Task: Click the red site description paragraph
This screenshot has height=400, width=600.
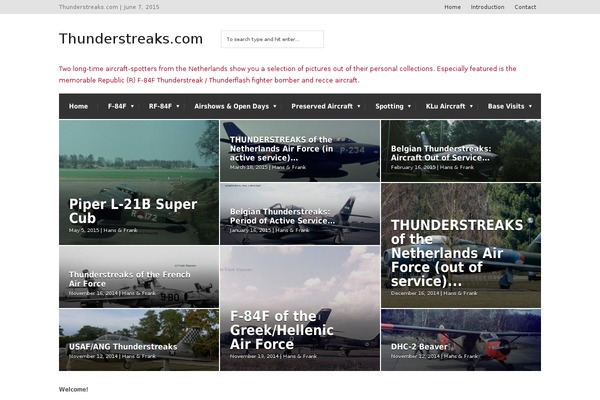Action: 287,74
